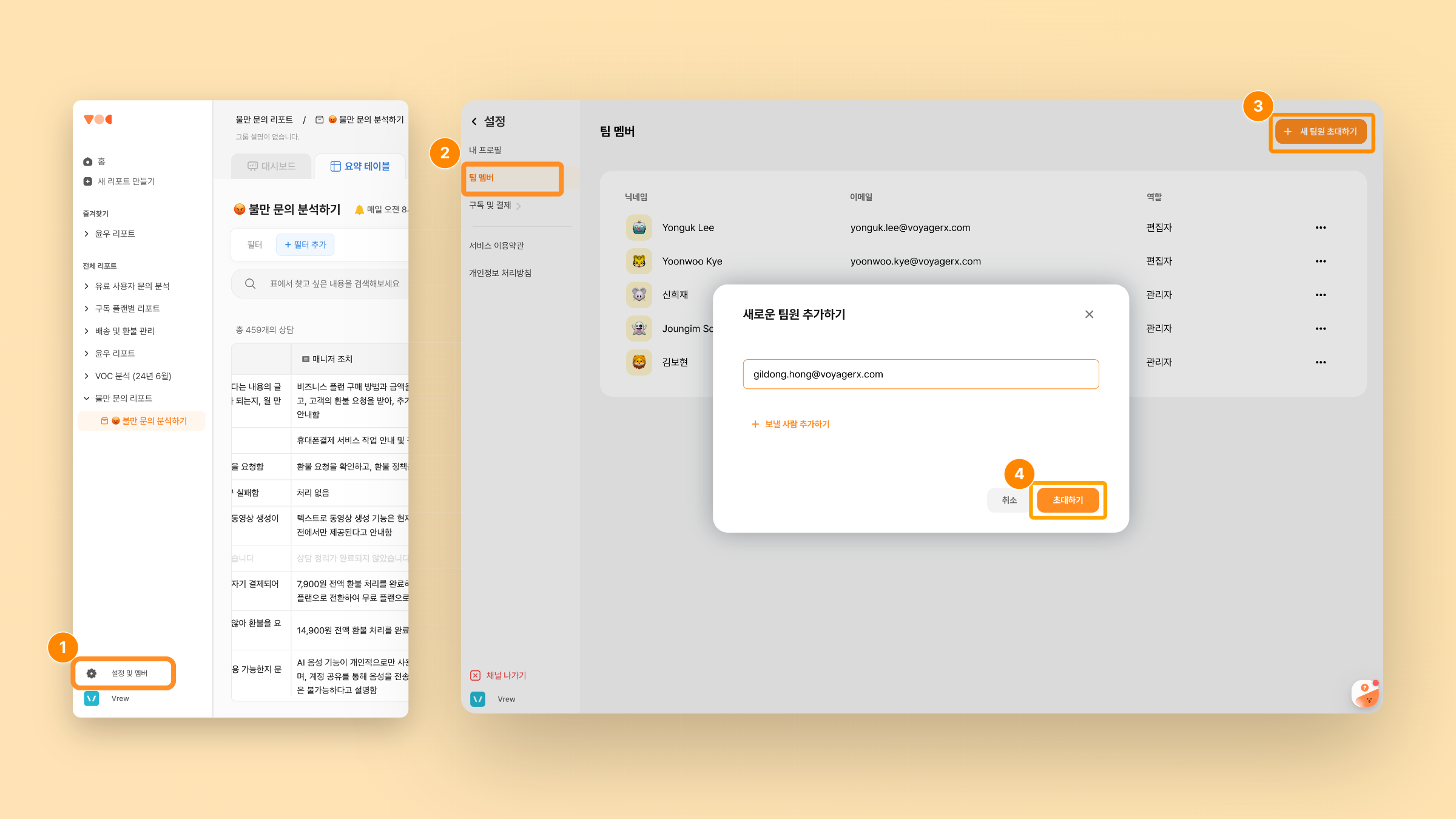
Task: Expand 구독 및 결제 settings section
Action: 519,206
